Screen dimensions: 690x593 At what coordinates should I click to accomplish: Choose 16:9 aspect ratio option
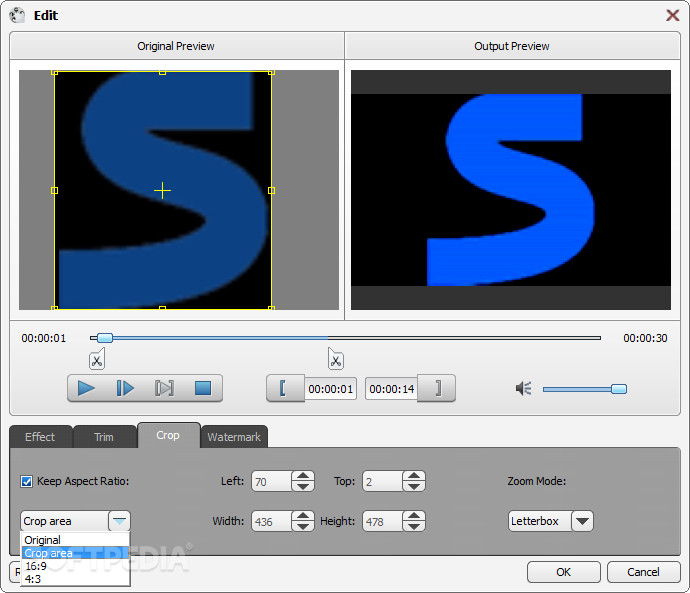[x=75, y=566]
